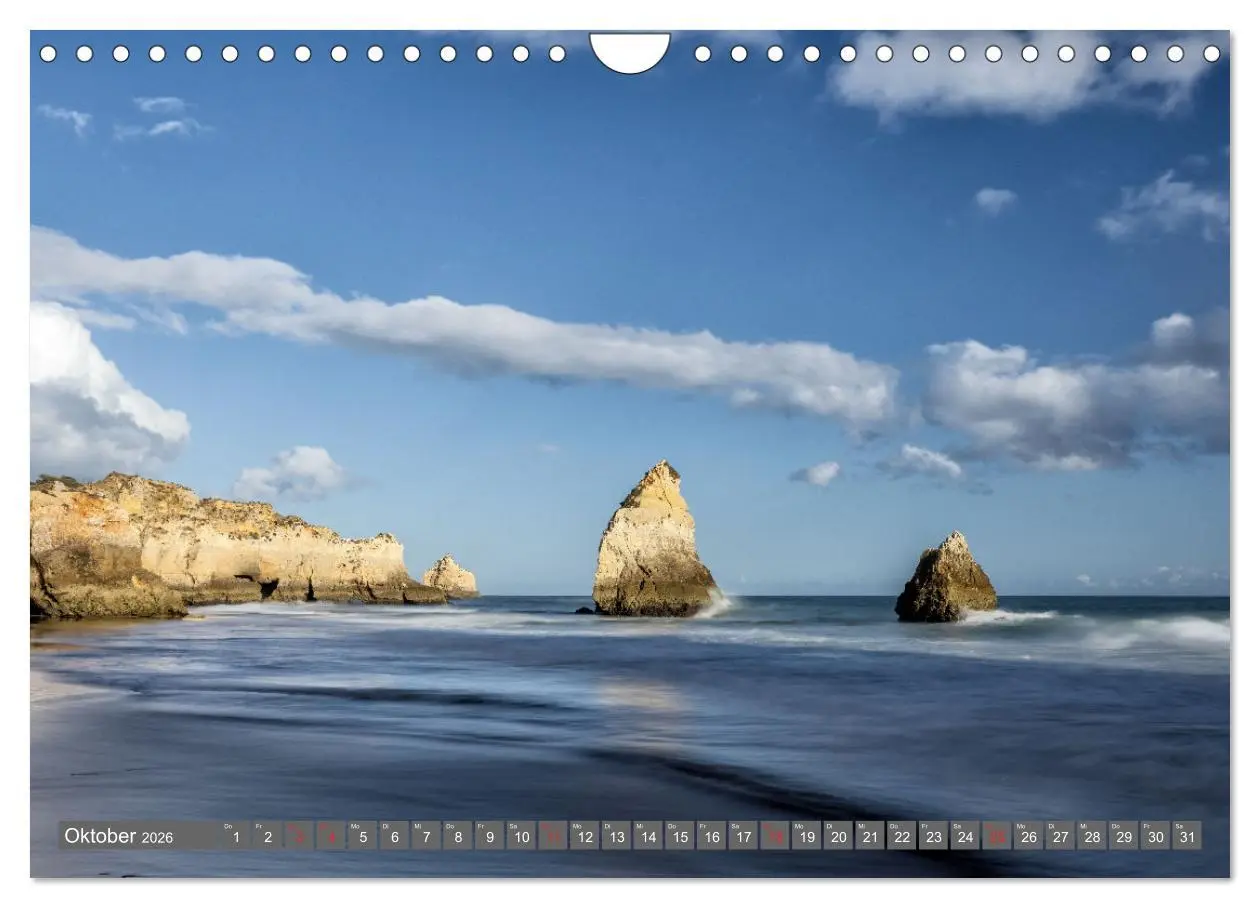The image size is (1260, 908).
Task: Select day 26 in the date strip
Action: (x=1028, y=836)
